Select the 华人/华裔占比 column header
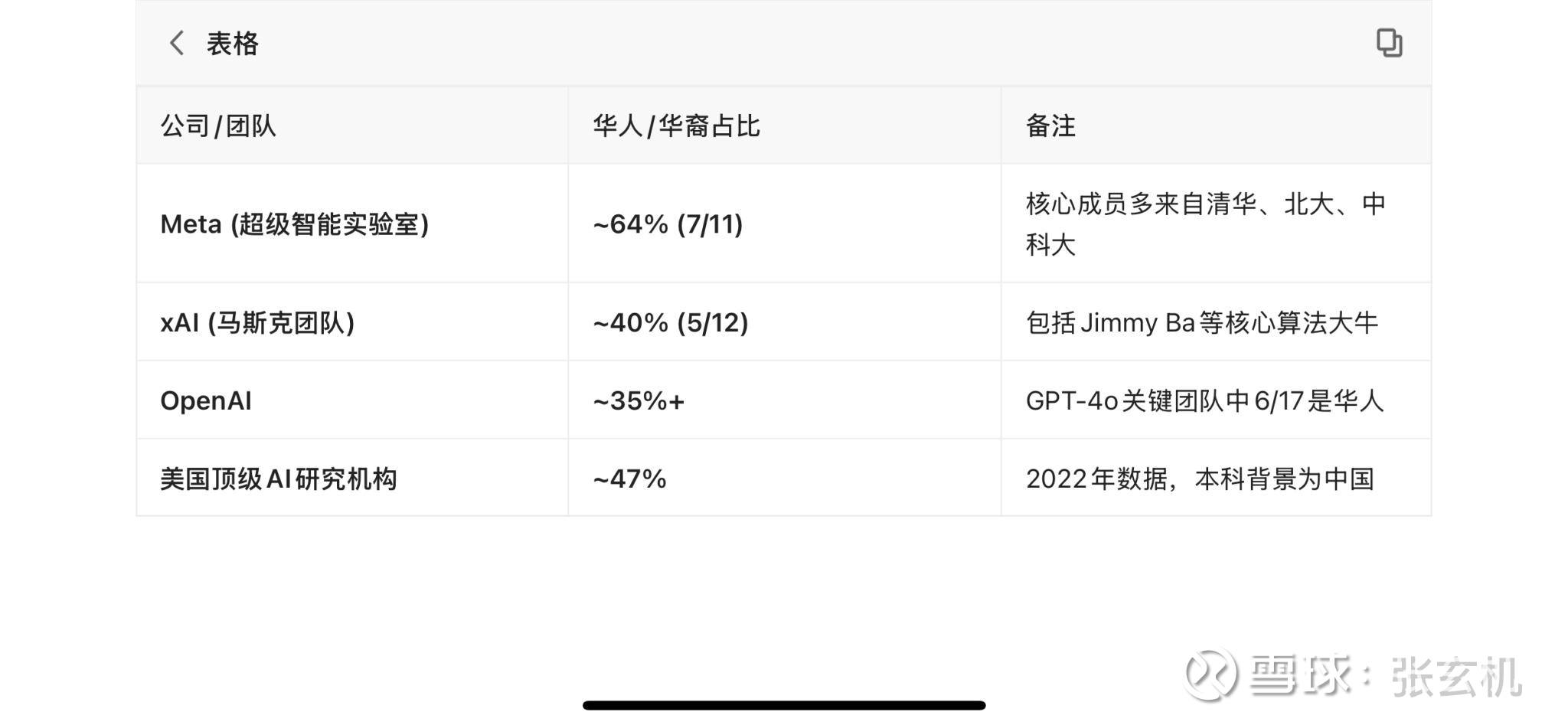The width and height of the screenshot is (1568, 725). click(676, 126)
